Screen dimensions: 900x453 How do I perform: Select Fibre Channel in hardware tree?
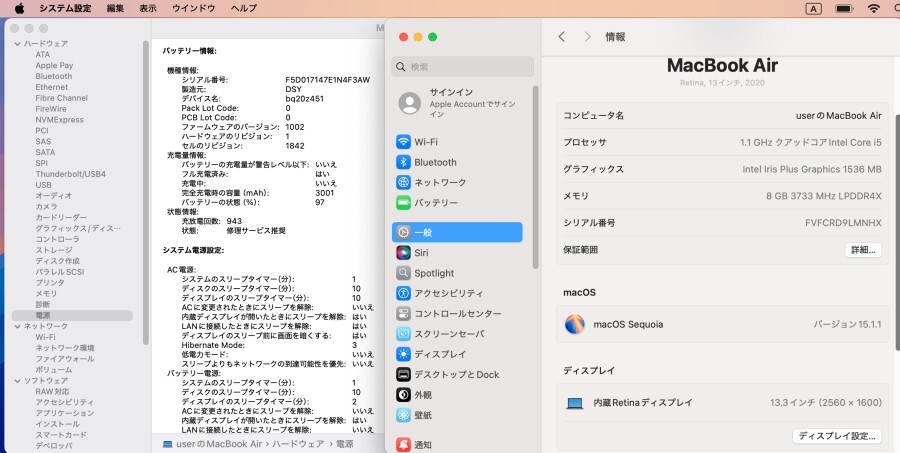(x=61, y=98)
